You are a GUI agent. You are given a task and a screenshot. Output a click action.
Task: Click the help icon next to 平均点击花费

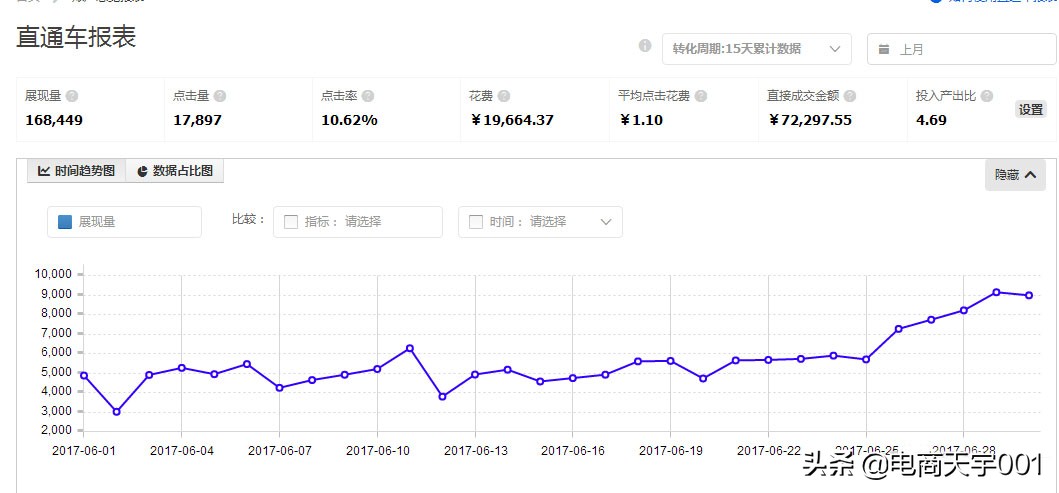pyautogui.click(x=701, y=97)
